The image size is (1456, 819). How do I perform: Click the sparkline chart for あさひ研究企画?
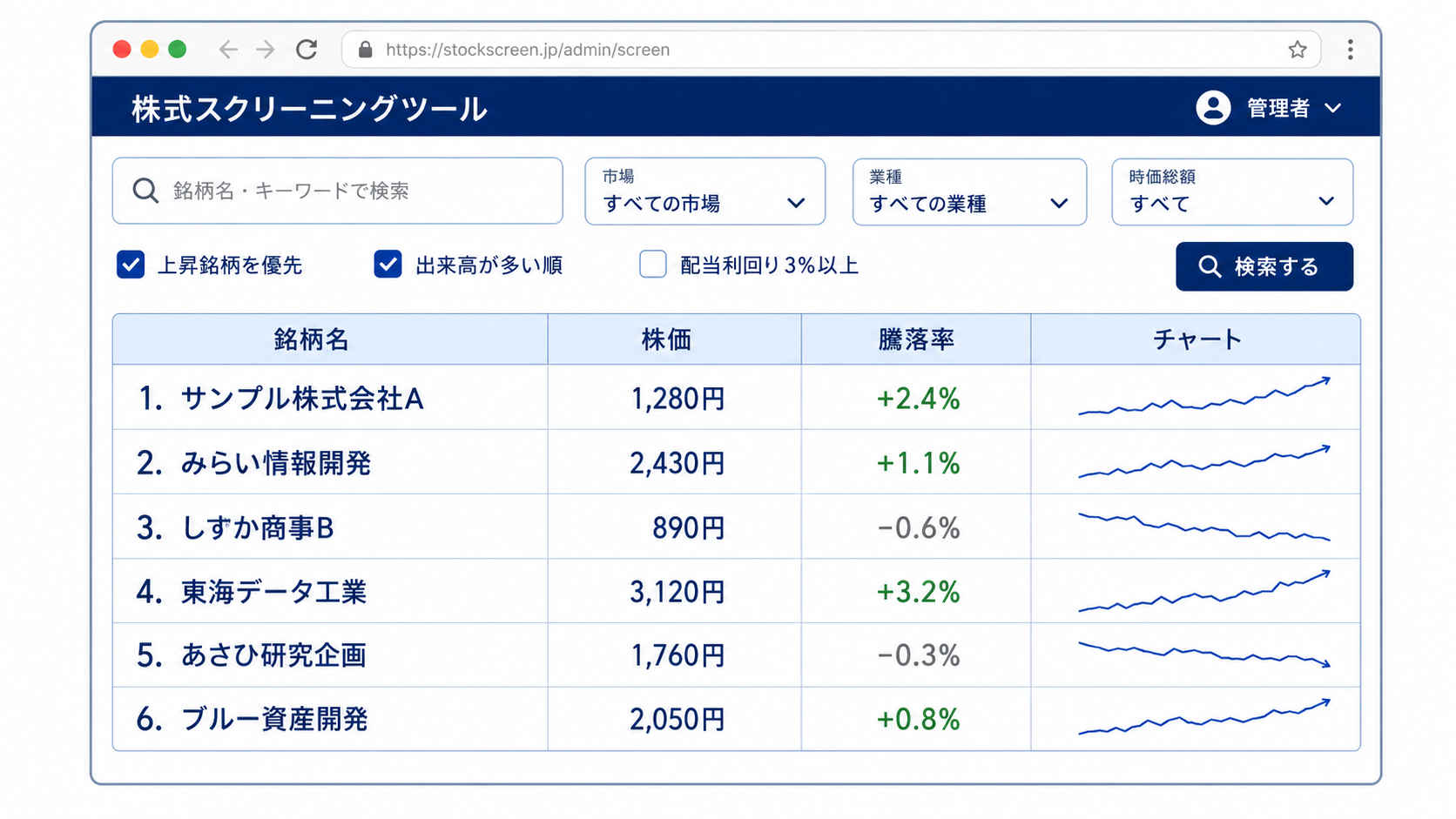1204,655
